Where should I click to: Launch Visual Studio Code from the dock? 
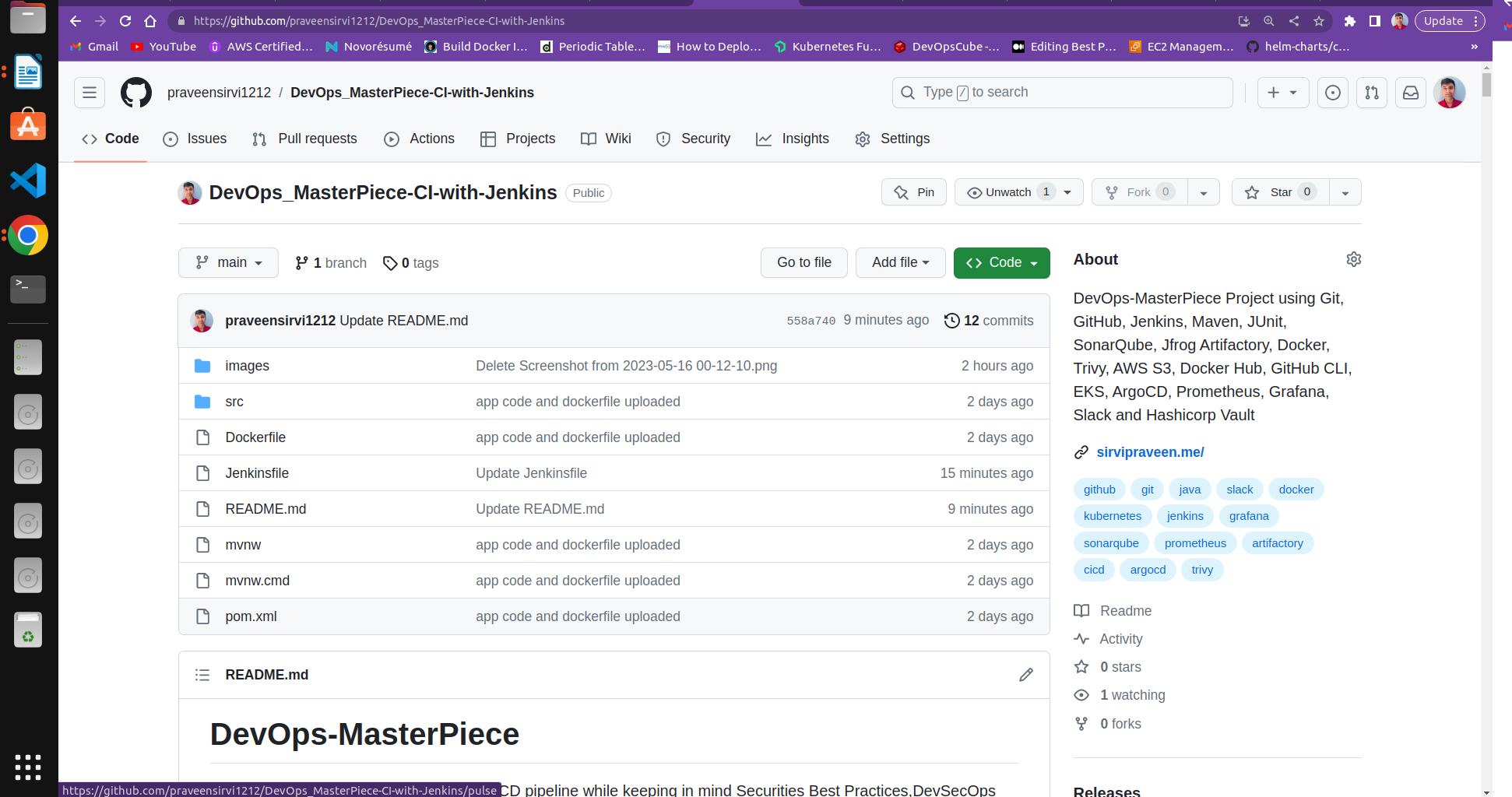[28, 181]
